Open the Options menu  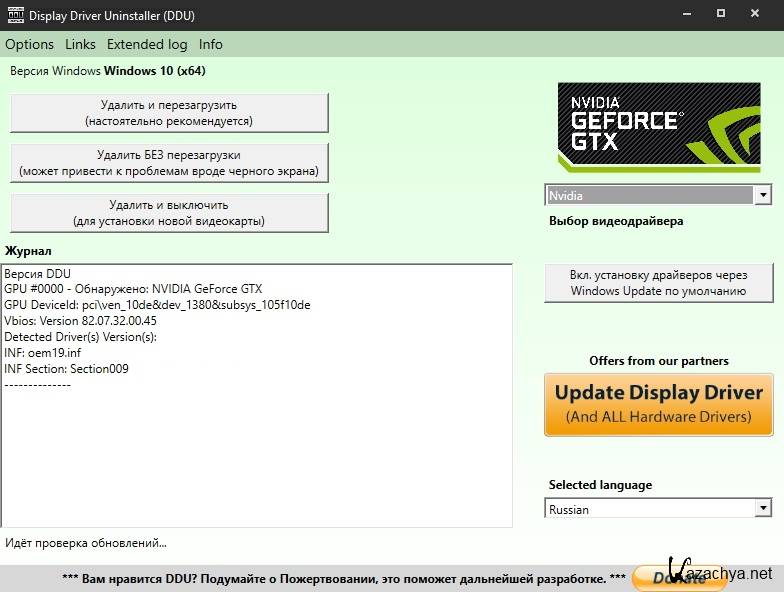point(29,44)
